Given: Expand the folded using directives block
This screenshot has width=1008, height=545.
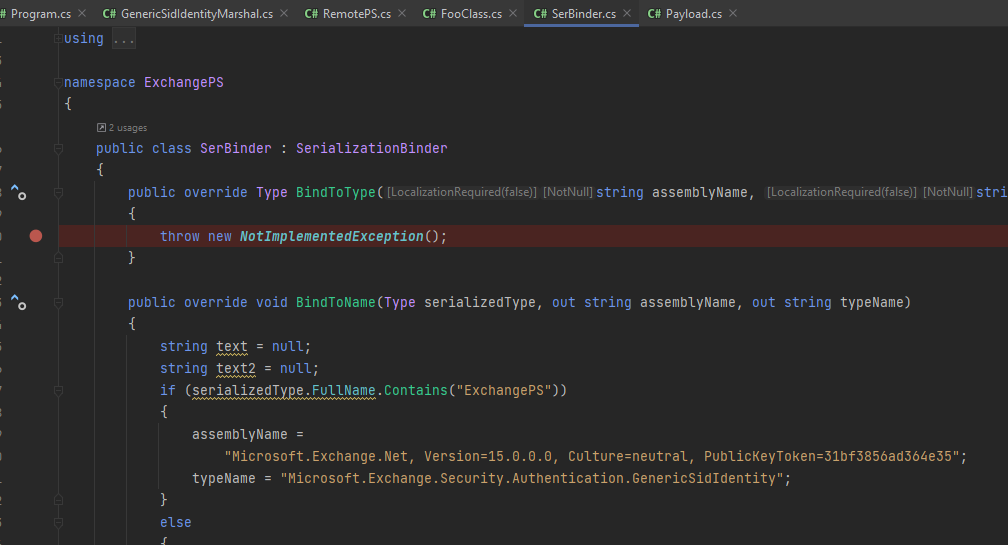Looking at the screenshot, I should (x=58, y=38).
